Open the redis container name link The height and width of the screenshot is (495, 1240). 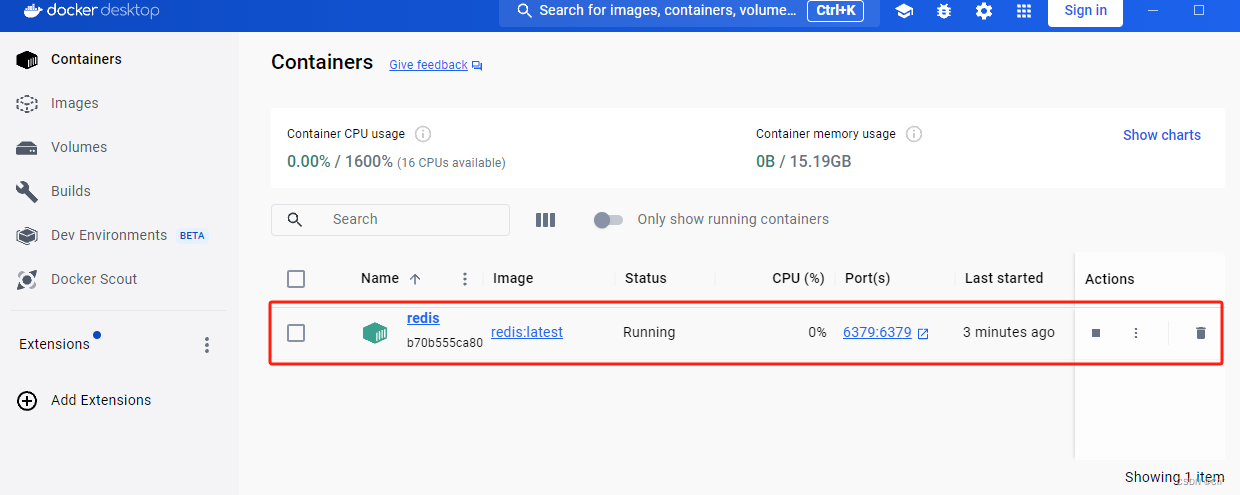(x=423, y=318)
